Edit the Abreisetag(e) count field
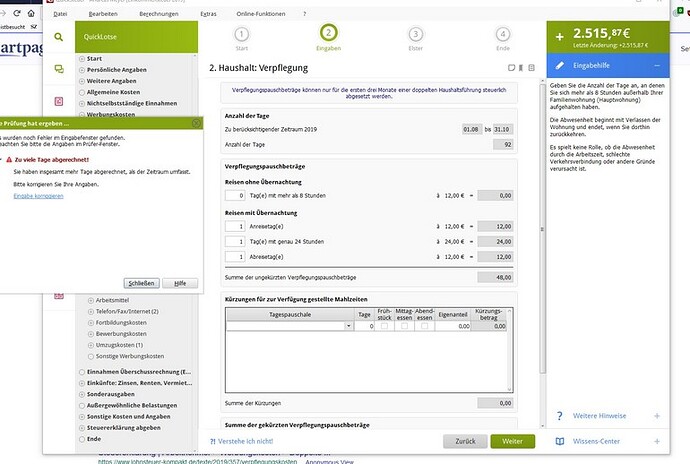The width and height of the screenshot is (690, 464). click(x=235, y=257)
